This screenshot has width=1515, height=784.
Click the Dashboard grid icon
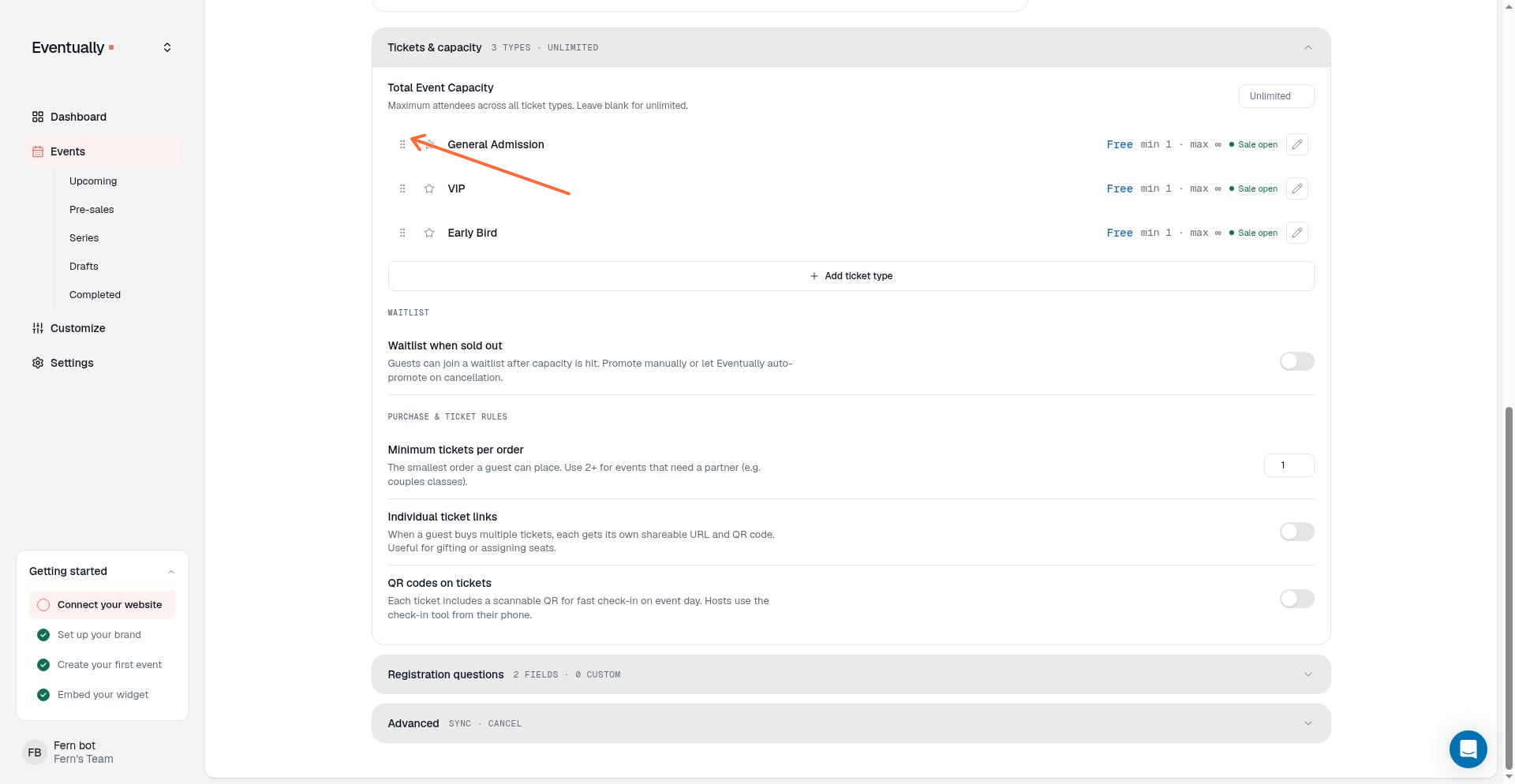[x=38, y=117]
